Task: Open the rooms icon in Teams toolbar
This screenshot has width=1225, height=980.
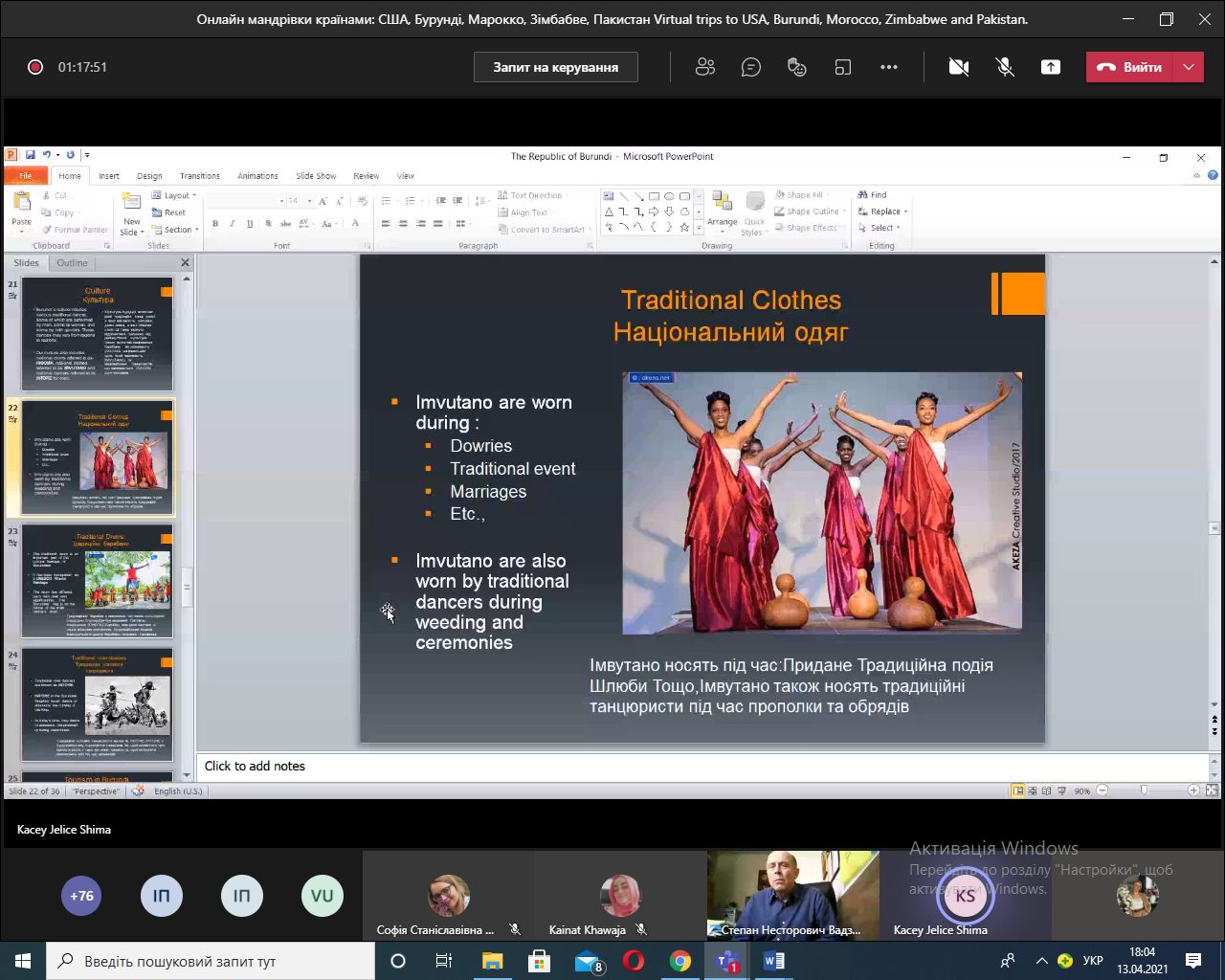Action: point(843,67)
